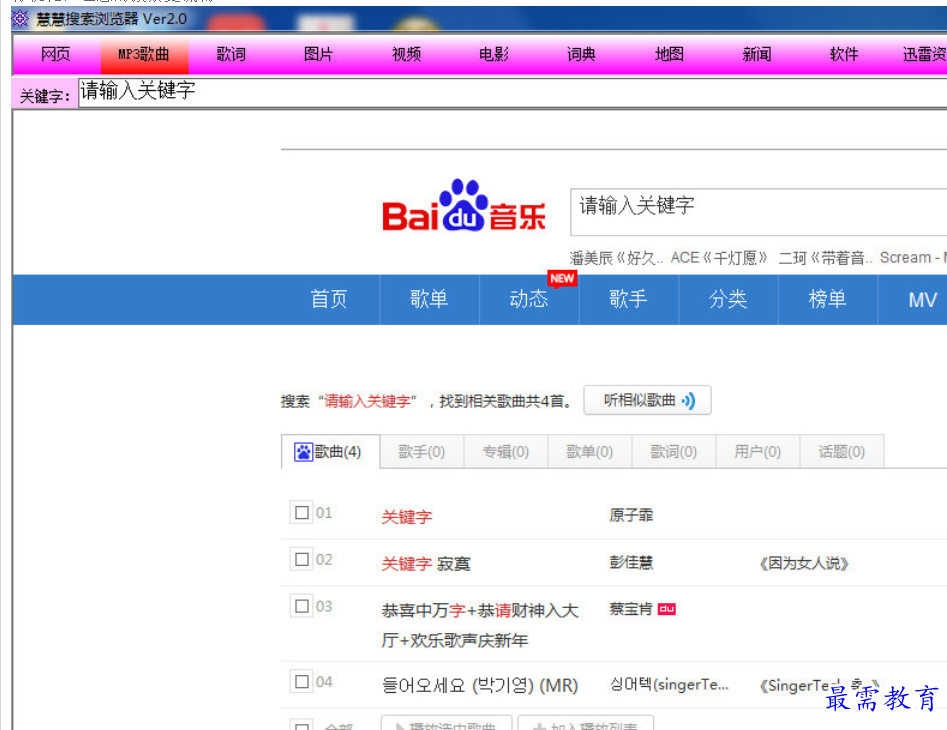Image resolution: width=947 pixels, height=730 pixels.
Task: Switch to the 歌词(0) results tab
Action: pyautogui.click(x=673, y=452)
